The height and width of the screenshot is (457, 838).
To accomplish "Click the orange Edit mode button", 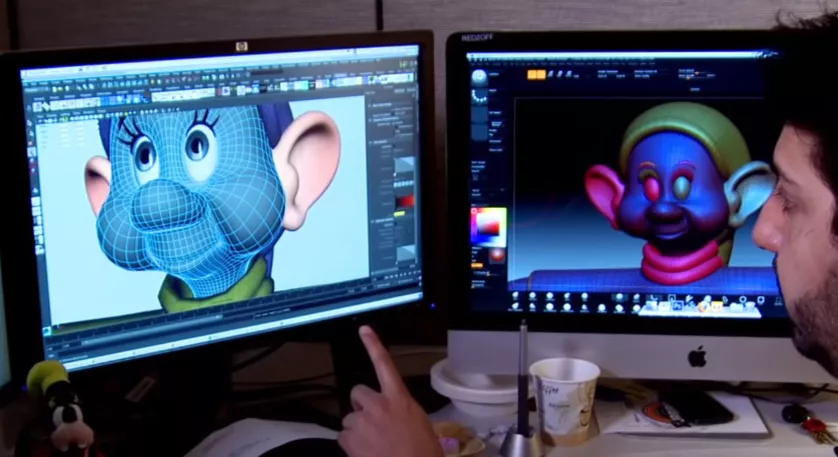I will coord(532,75).
